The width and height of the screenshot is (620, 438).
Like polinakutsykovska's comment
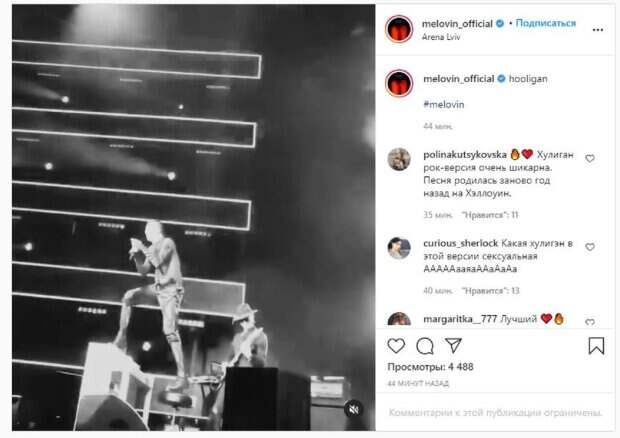(590, 159)
